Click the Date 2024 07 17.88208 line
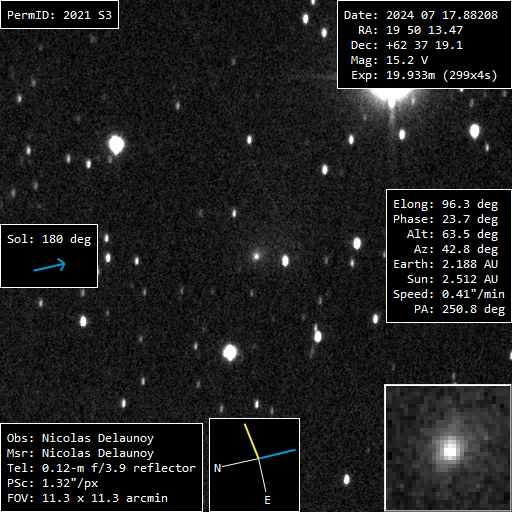512x512 pixels. [421, 15]
